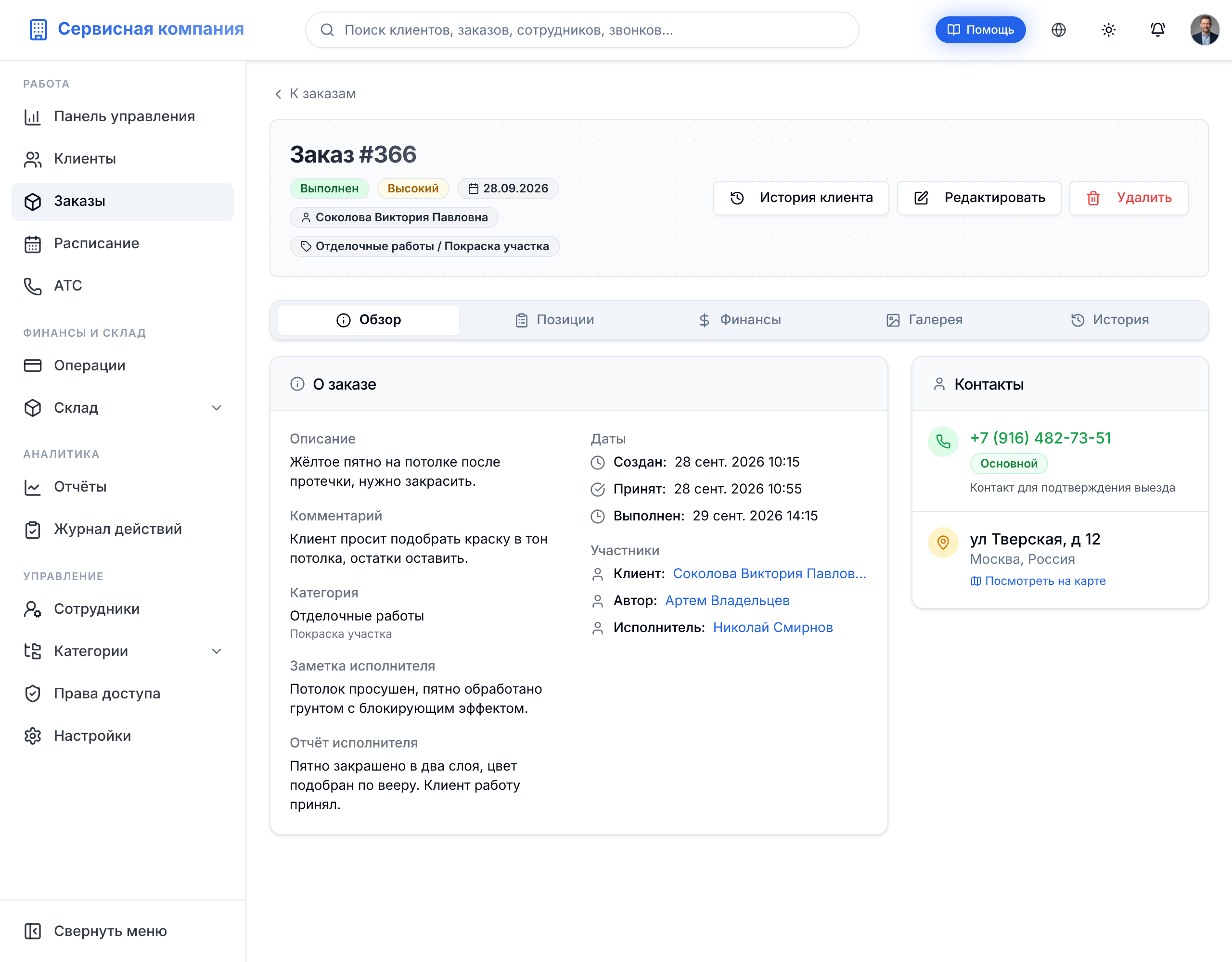Open executor link Николай Смирнов
1232x962 pixels.
pyautogui.click(x=773, y=628)
